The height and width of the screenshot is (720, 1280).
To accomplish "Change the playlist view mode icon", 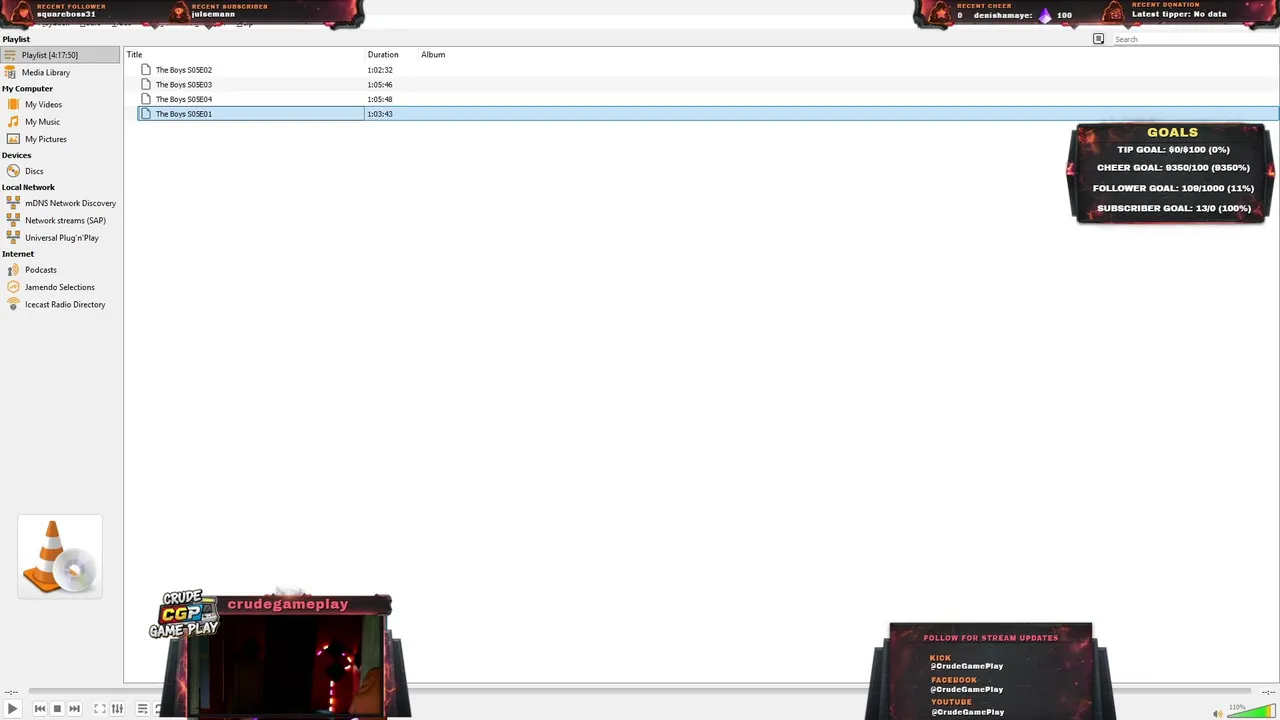I will pyautogui.click(x=1098, y=39).
